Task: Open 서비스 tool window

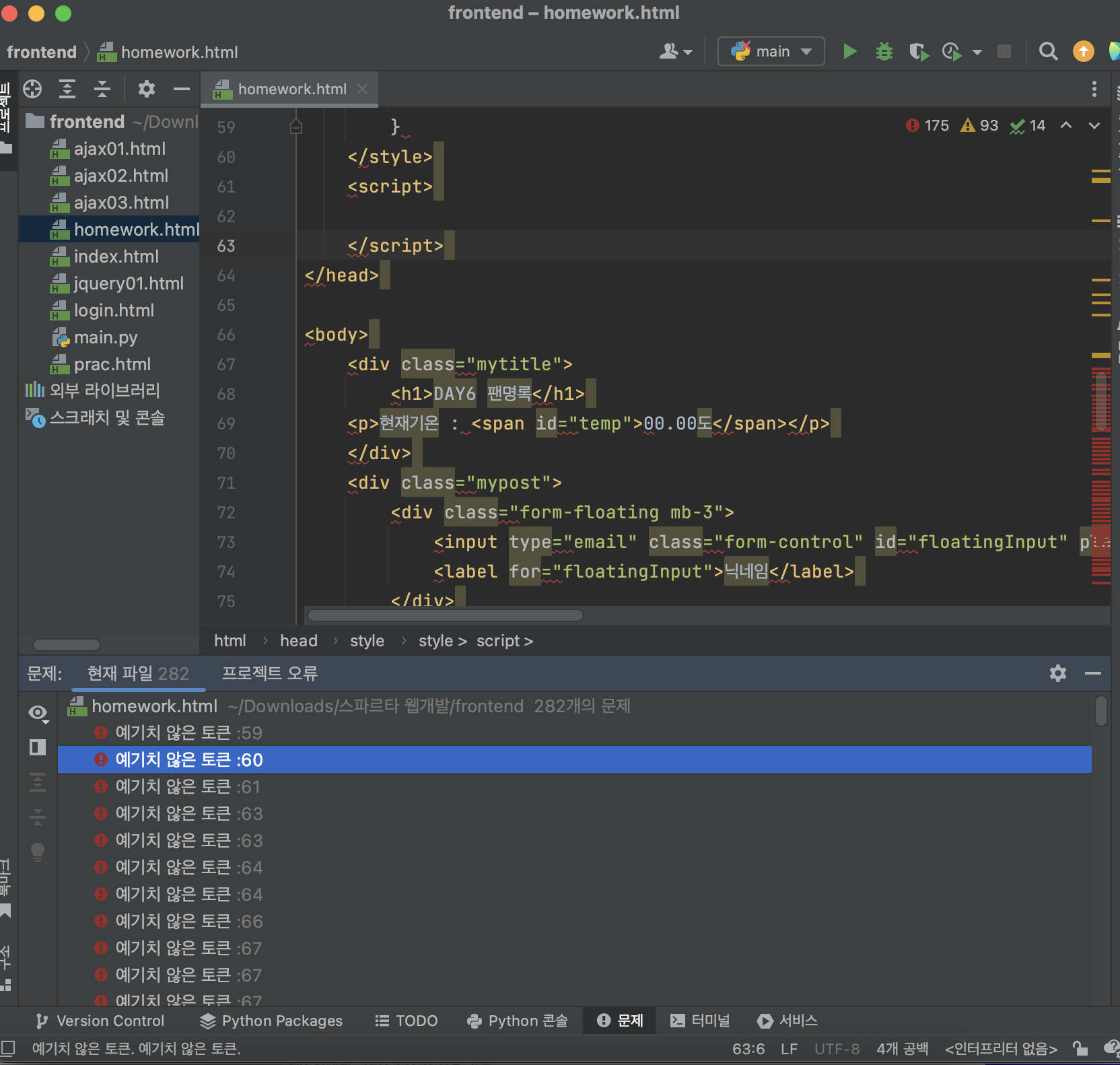Action: [788, 1021]
